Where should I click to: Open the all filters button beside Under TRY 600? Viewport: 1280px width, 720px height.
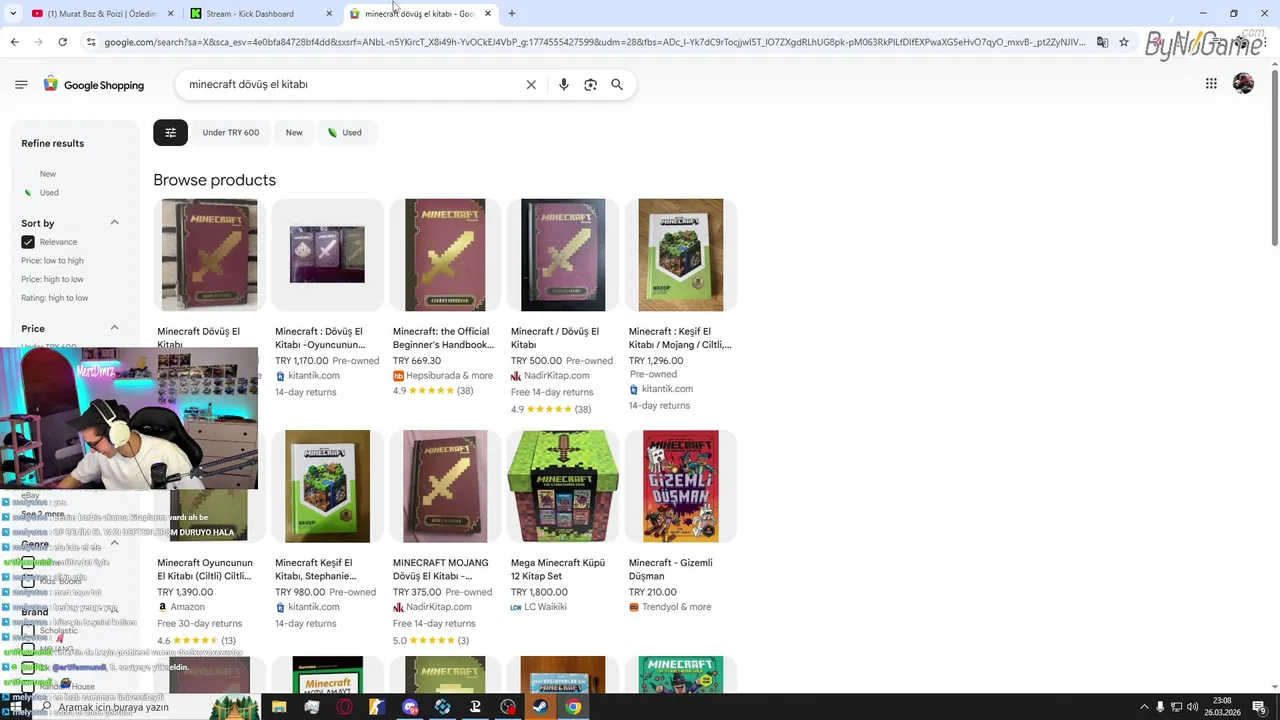(170, 132)
